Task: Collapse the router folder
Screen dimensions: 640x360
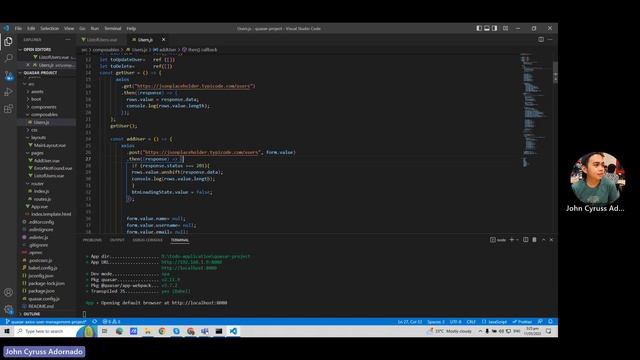Action: tap(37, 184)
